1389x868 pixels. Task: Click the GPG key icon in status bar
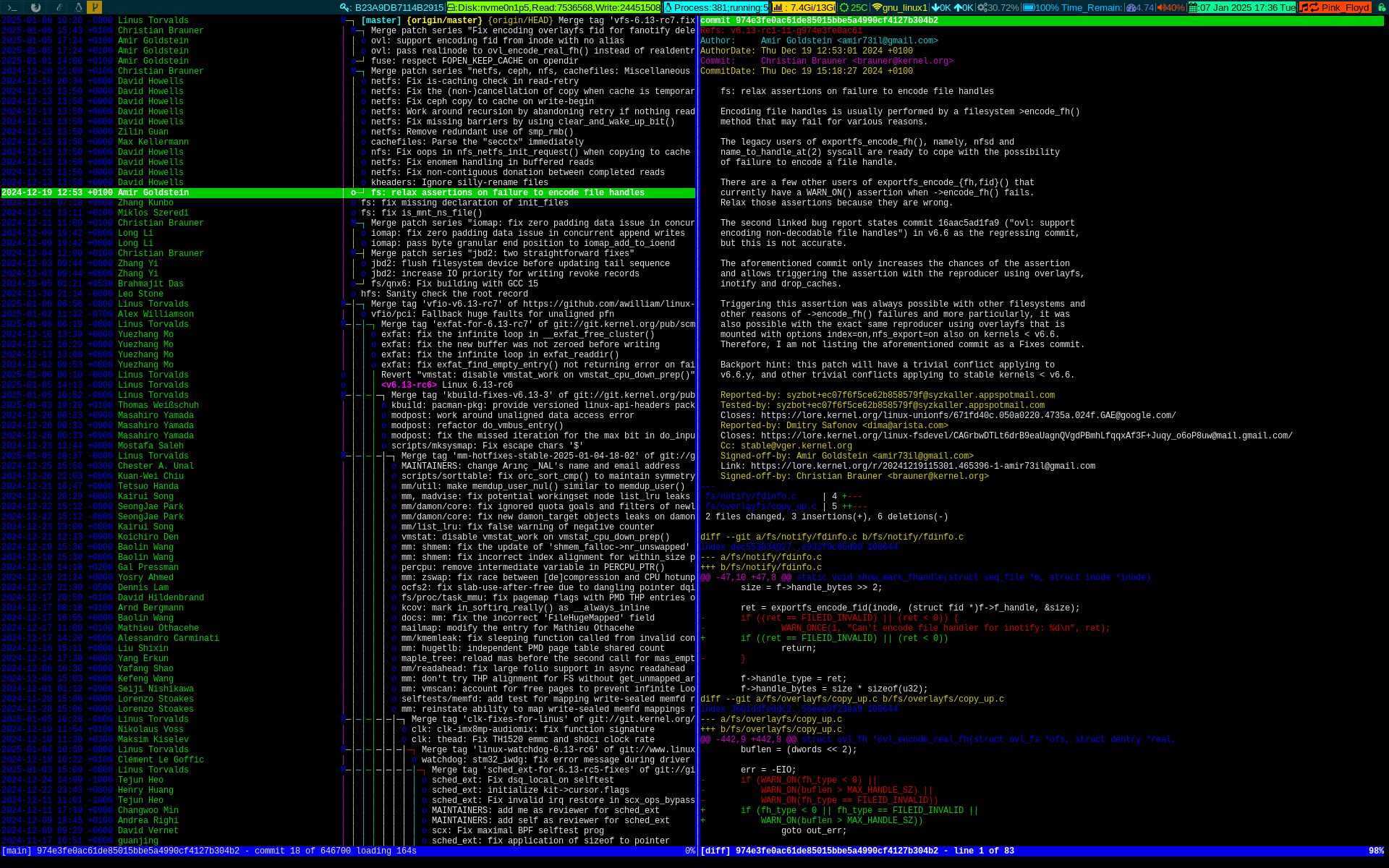346,7
